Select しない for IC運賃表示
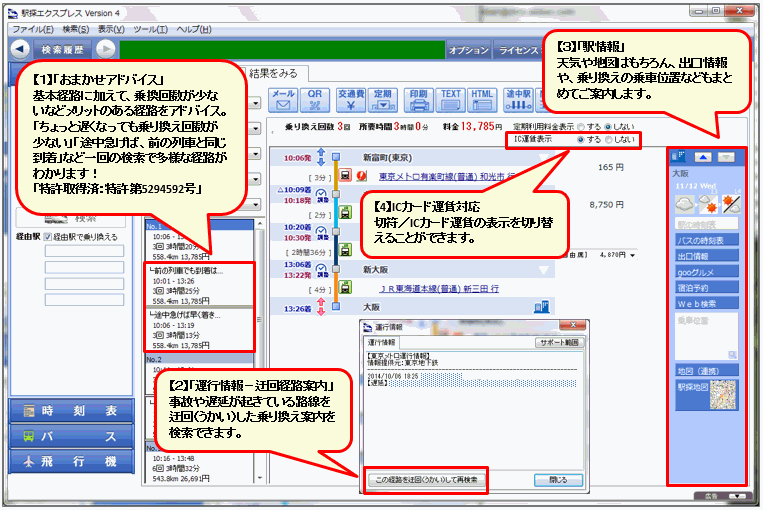This screenshot has height=510, width=763. (606, 141)
